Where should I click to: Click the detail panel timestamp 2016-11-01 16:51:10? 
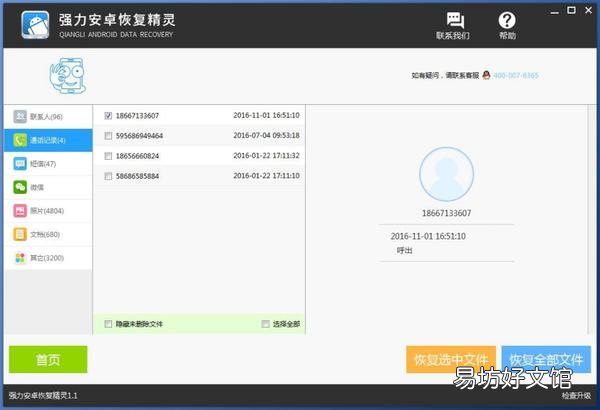click(x=428, y=236)
